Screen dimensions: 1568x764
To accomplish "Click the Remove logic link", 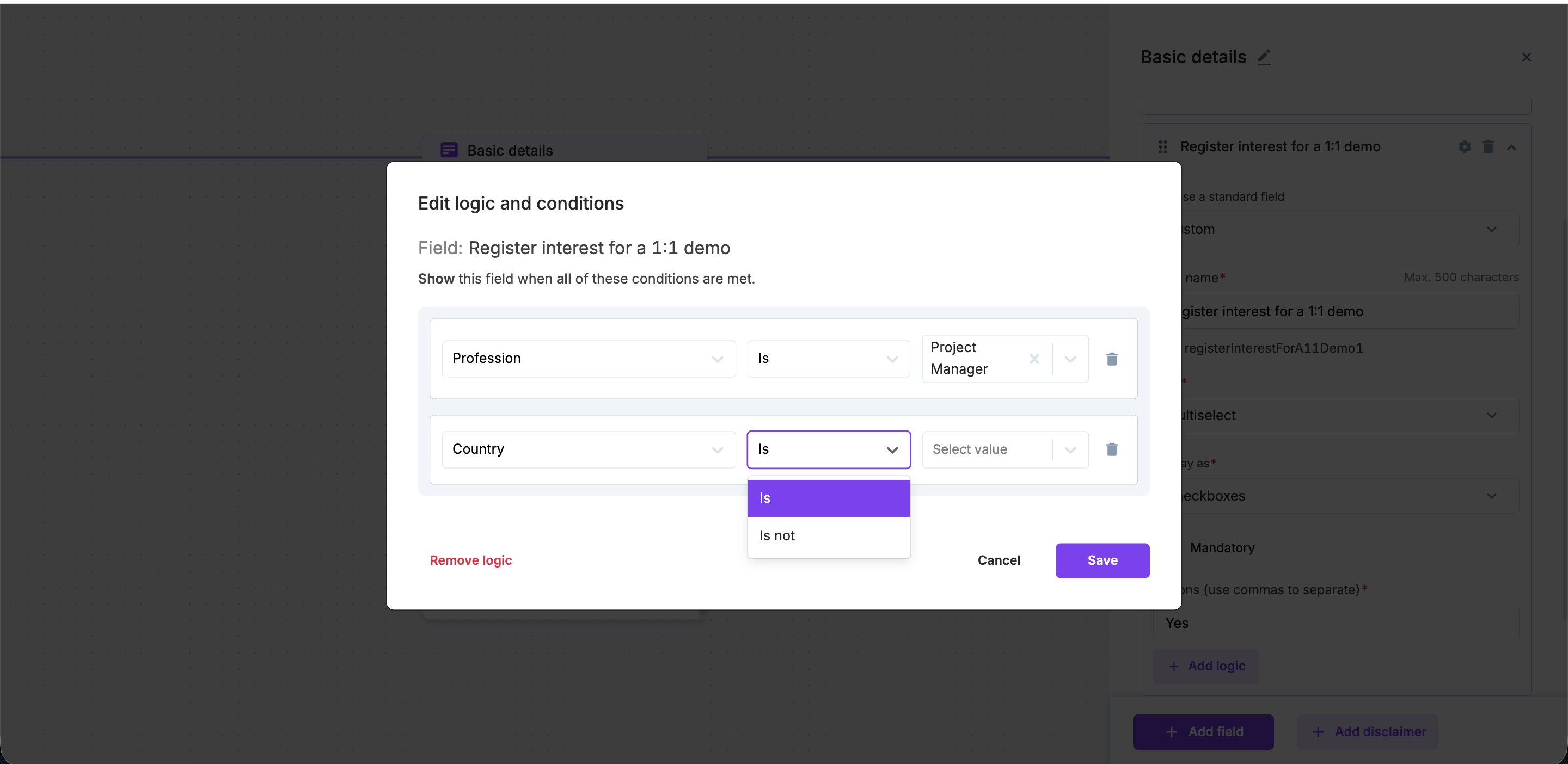I will [470, 560].
